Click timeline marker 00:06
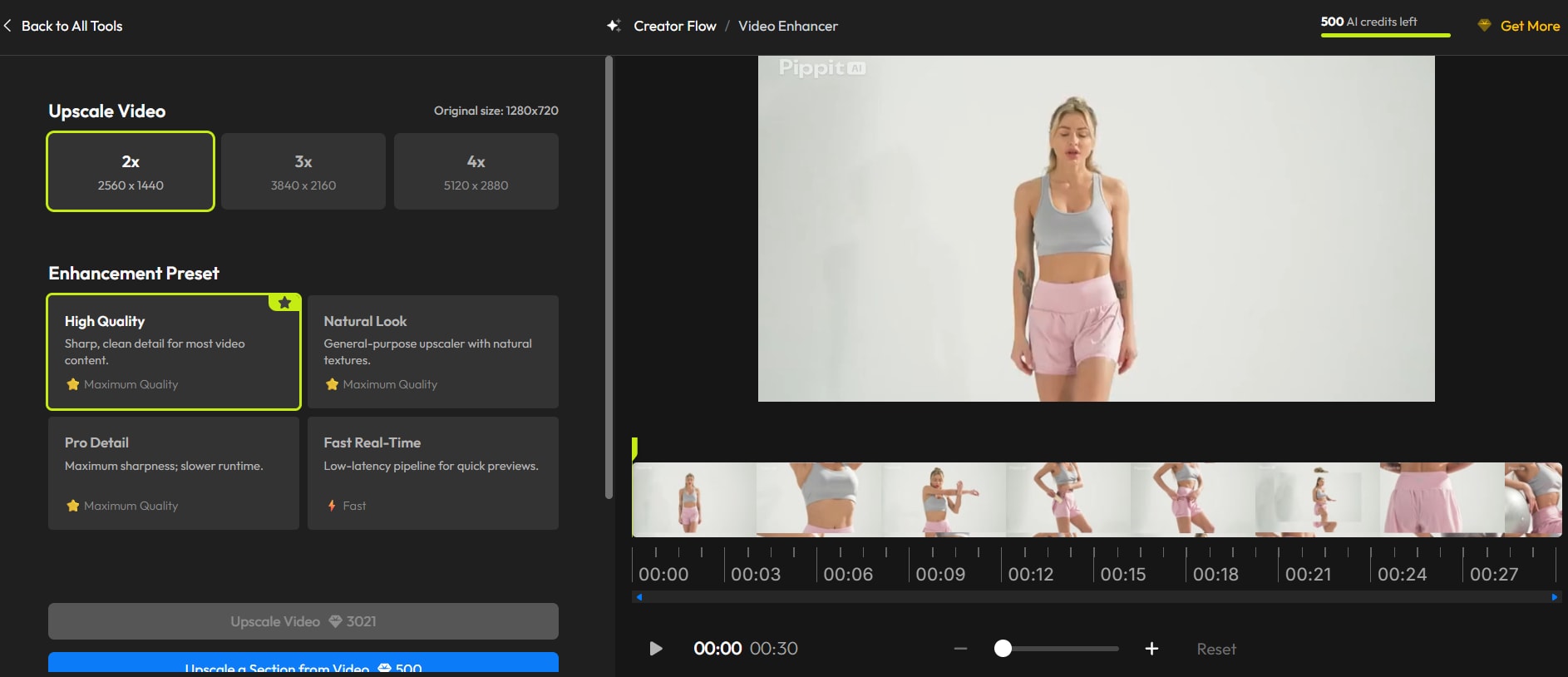 (x=848, y=575)
